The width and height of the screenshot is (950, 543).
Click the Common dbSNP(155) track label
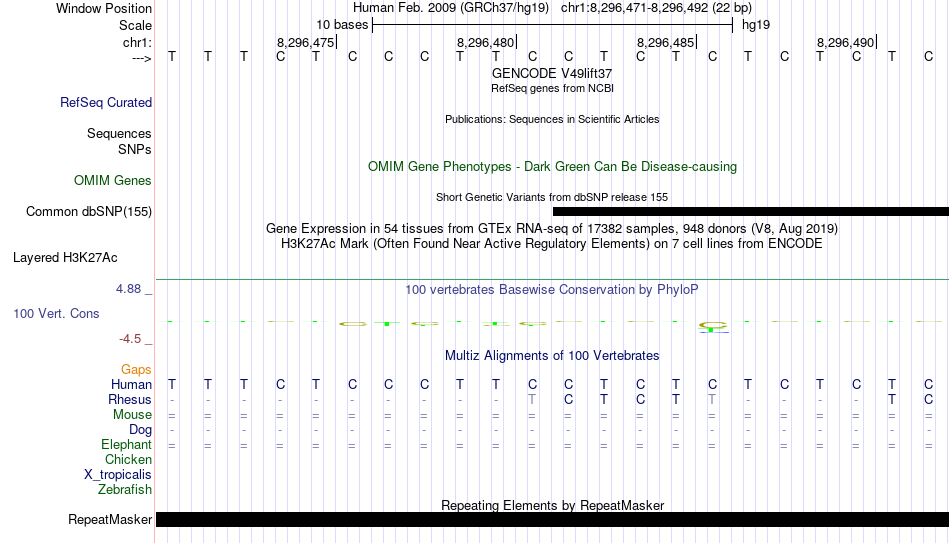[88, 212]
